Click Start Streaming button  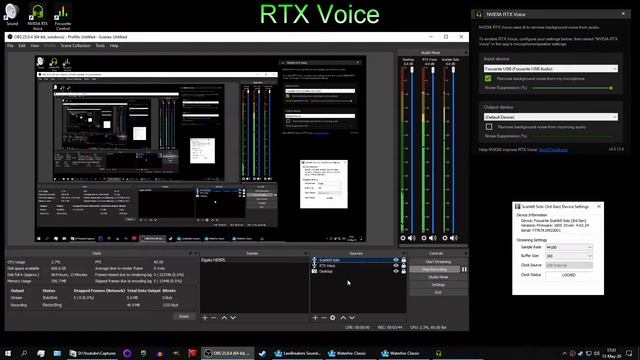(x=438, y=262)
